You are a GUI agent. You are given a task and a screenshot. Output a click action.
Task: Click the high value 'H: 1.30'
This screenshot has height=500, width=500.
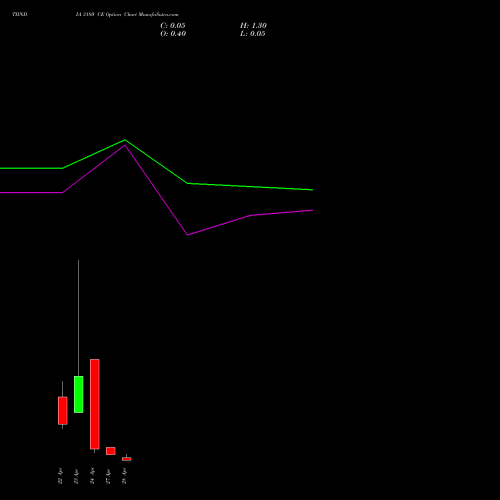pos(253,26)
